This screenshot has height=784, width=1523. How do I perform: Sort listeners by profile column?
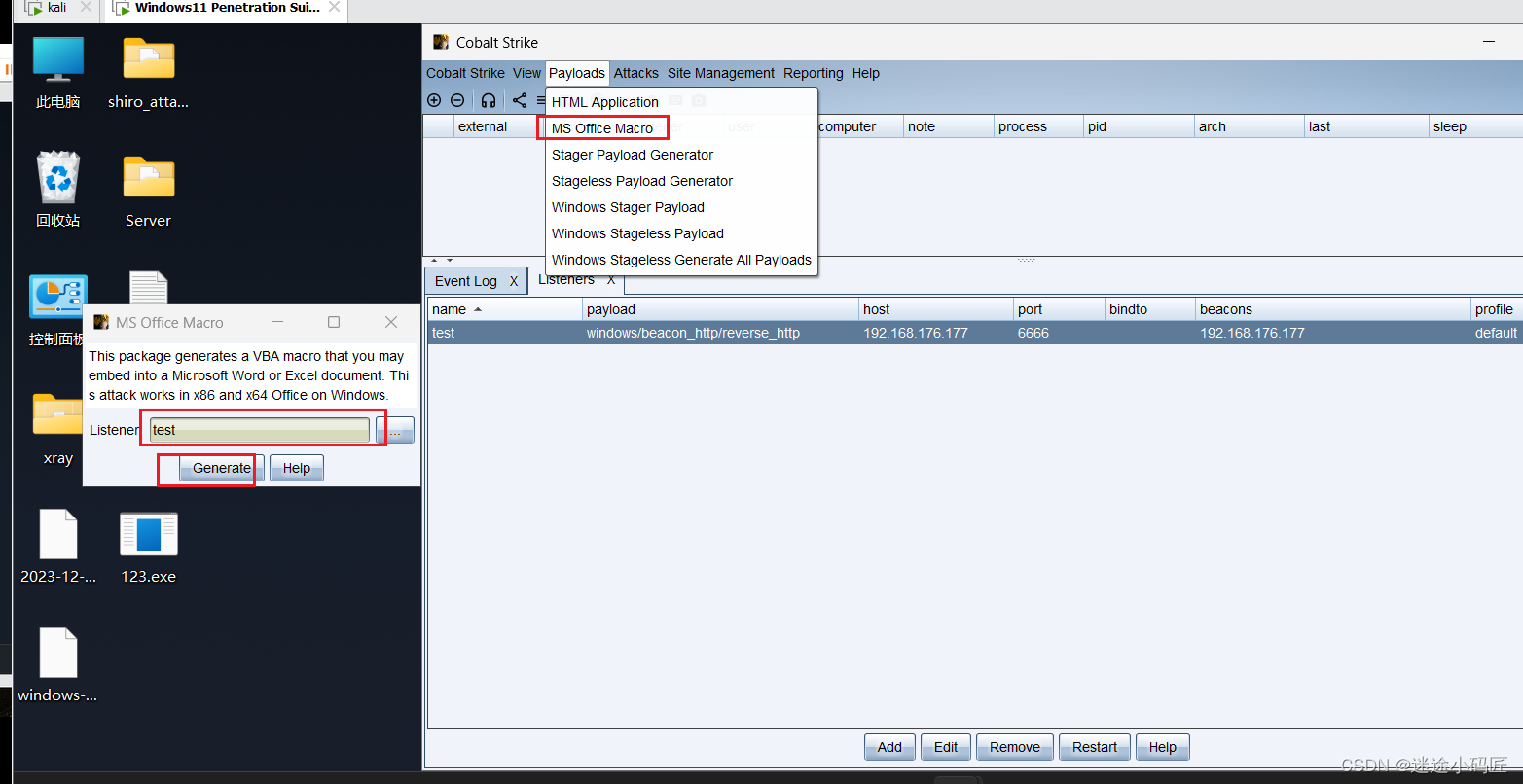coord(1497,309)
